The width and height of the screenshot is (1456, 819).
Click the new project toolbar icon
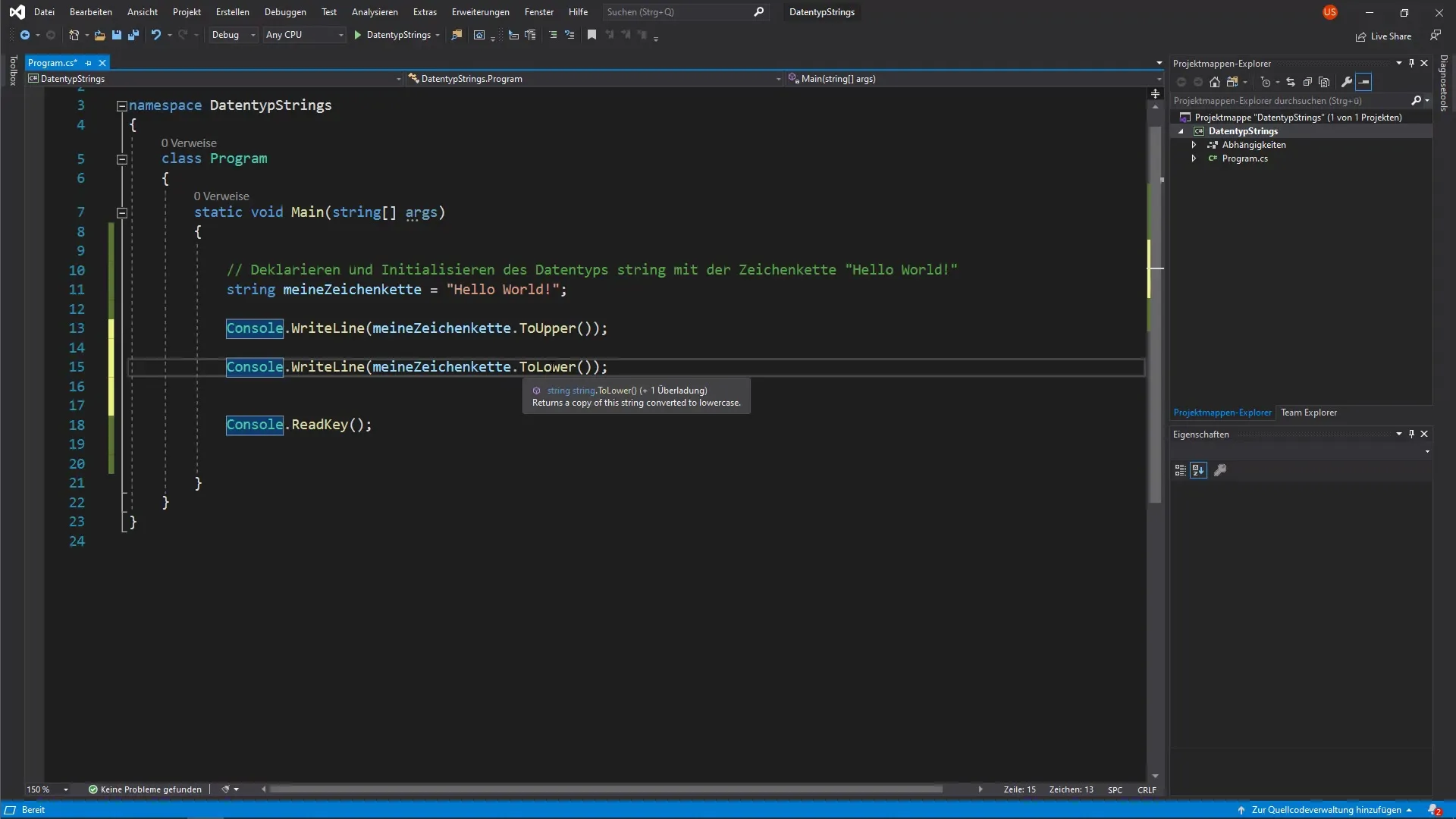(74, 35)
